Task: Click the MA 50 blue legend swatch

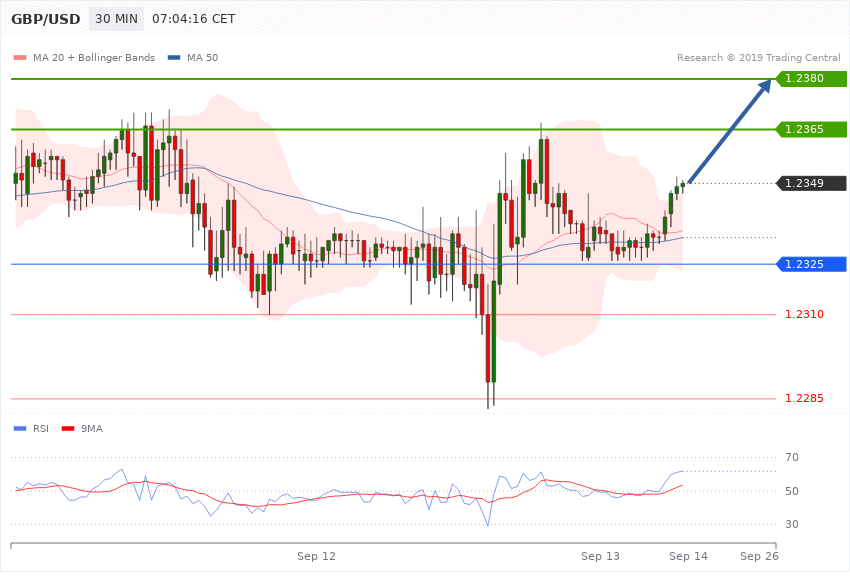Action: point(174,57)
